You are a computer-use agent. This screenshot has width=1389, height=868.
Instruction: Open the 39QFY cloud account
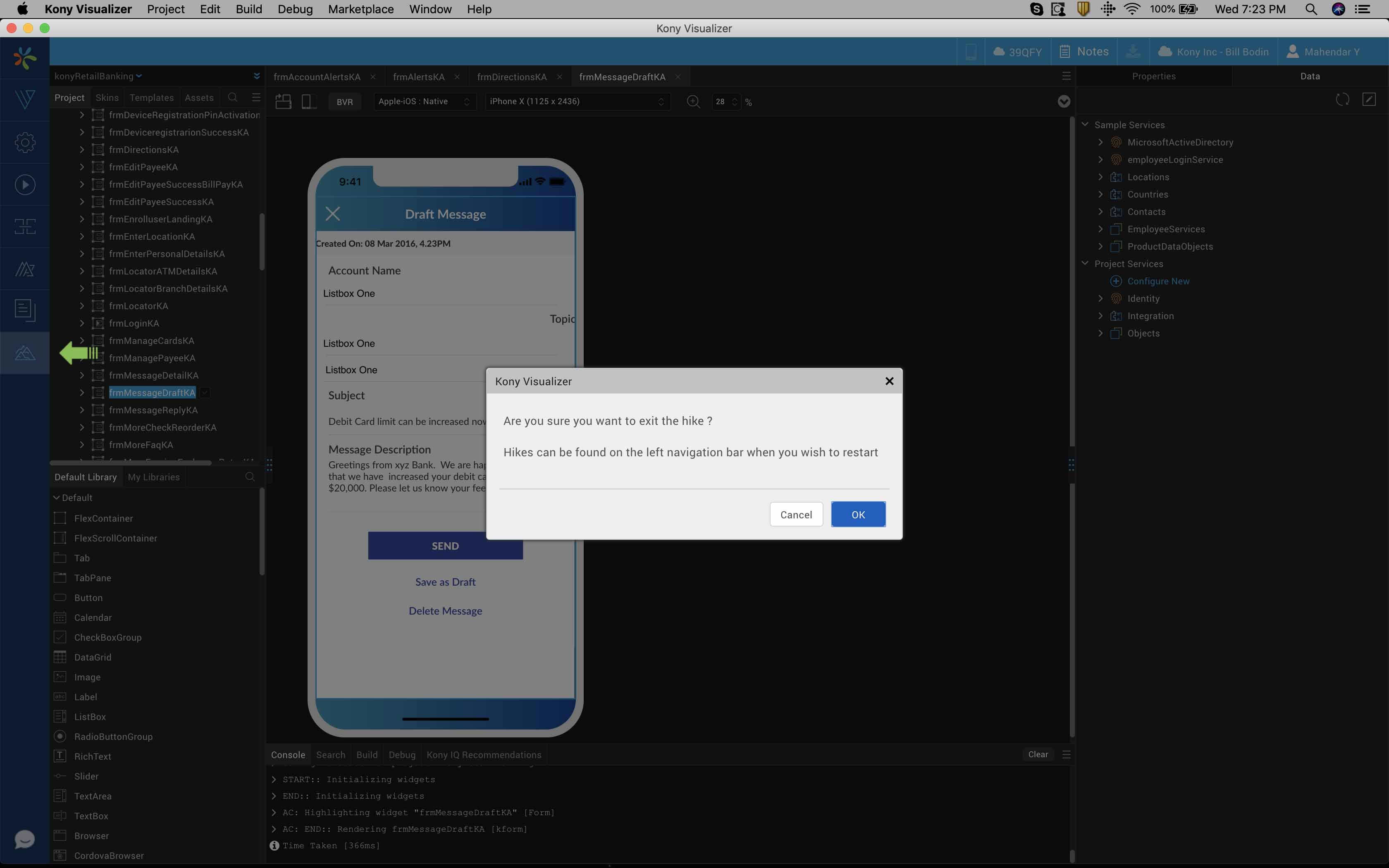1017,52
